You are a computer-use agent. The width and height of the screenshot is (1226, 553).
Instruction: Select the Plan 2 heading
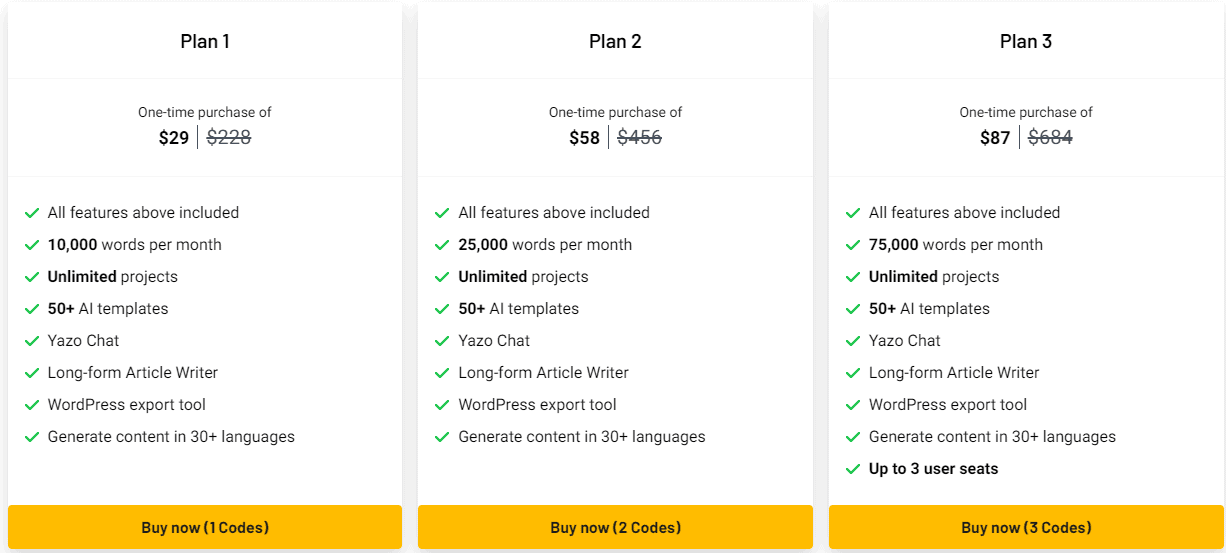click(615, 41)
